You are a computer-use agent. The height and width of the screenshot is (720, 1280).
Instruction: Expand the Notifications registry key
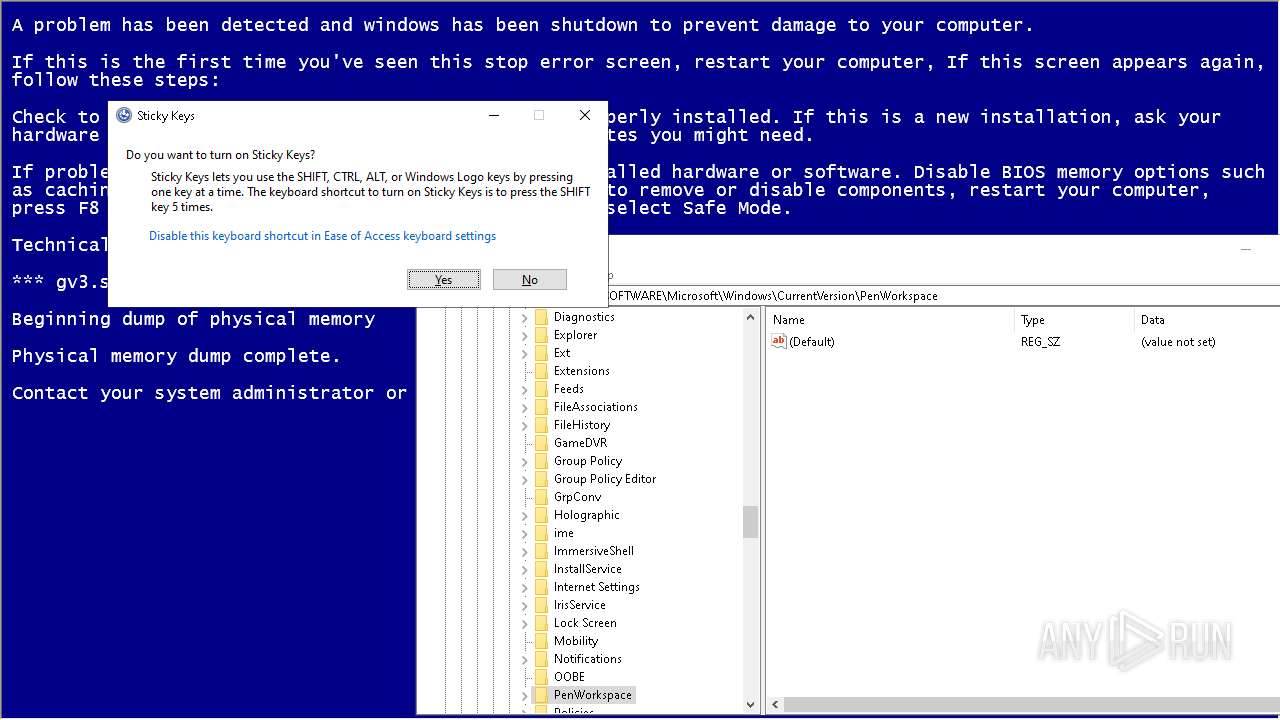tap(524, 659)
